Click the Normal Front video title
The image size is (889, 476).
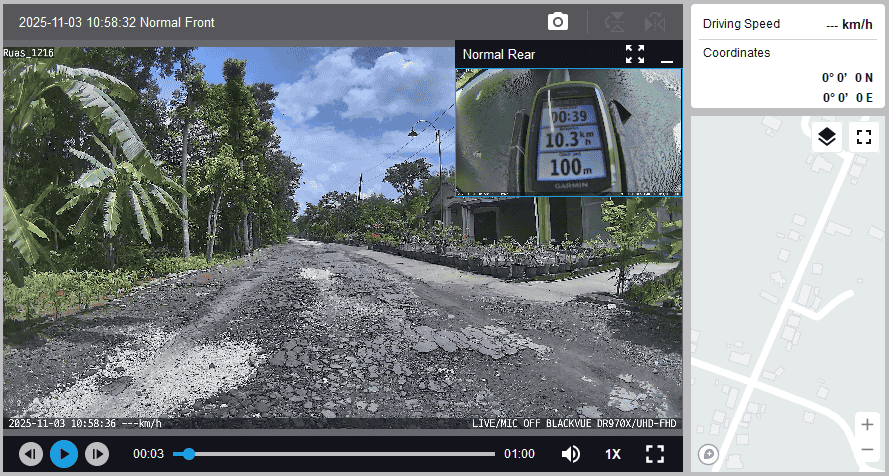[x=116, y=22]
